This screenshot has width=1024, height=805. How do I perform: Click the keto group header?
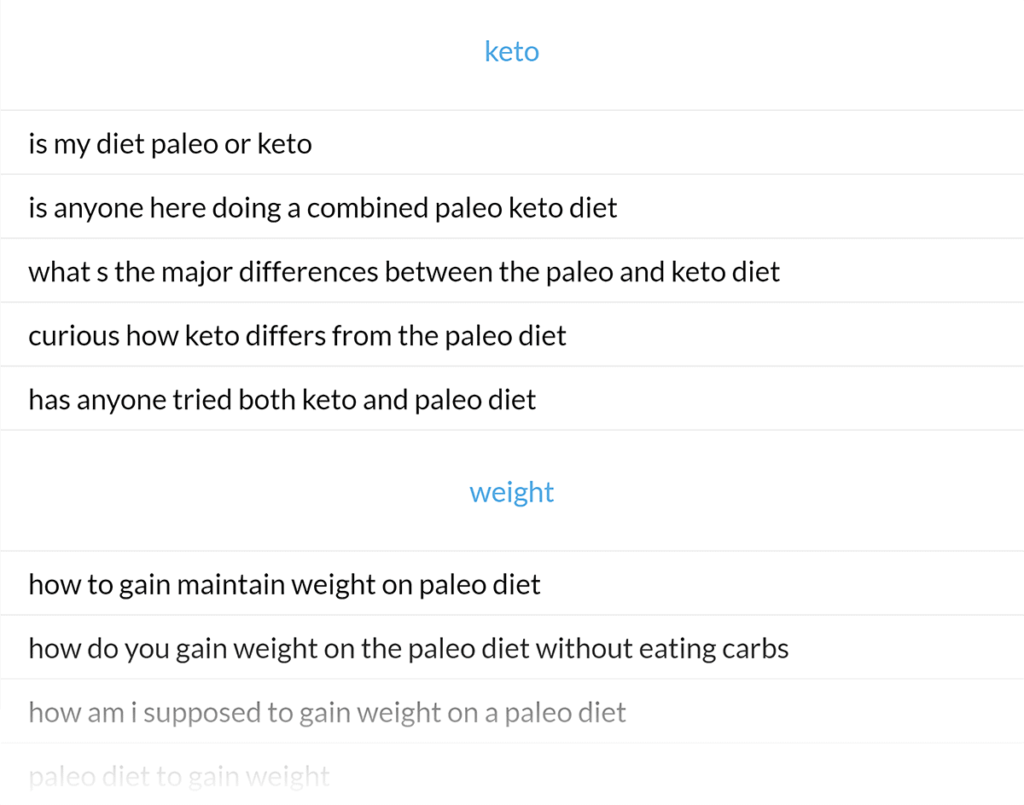(511, 52)
